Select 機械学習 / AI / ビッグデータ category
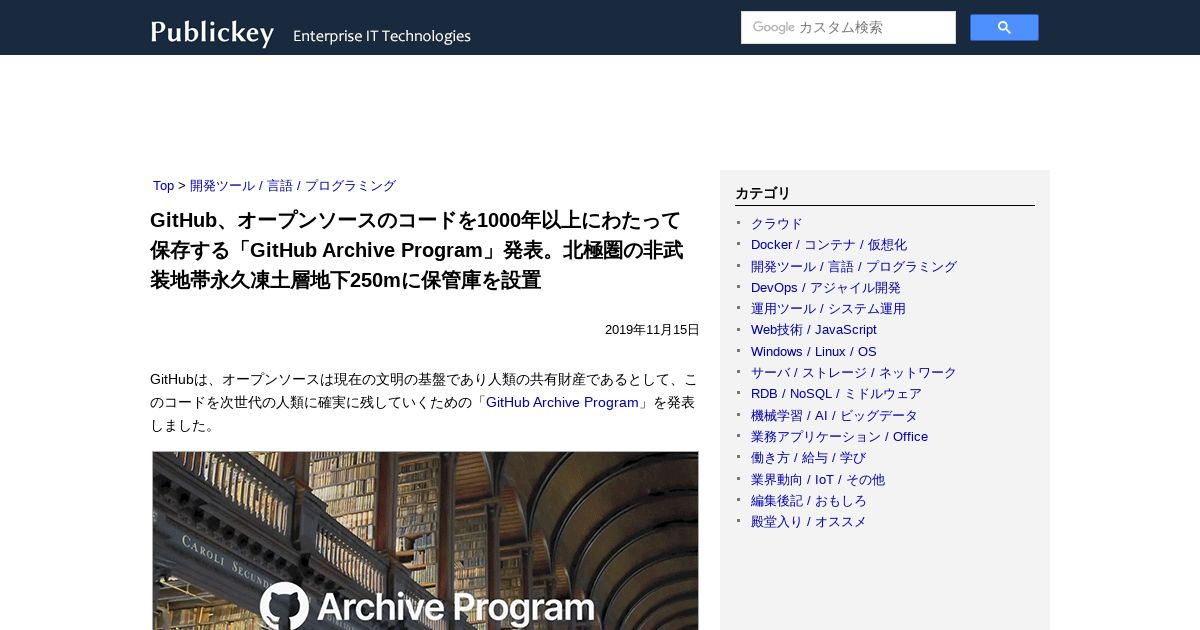 (x=834, y=415)
